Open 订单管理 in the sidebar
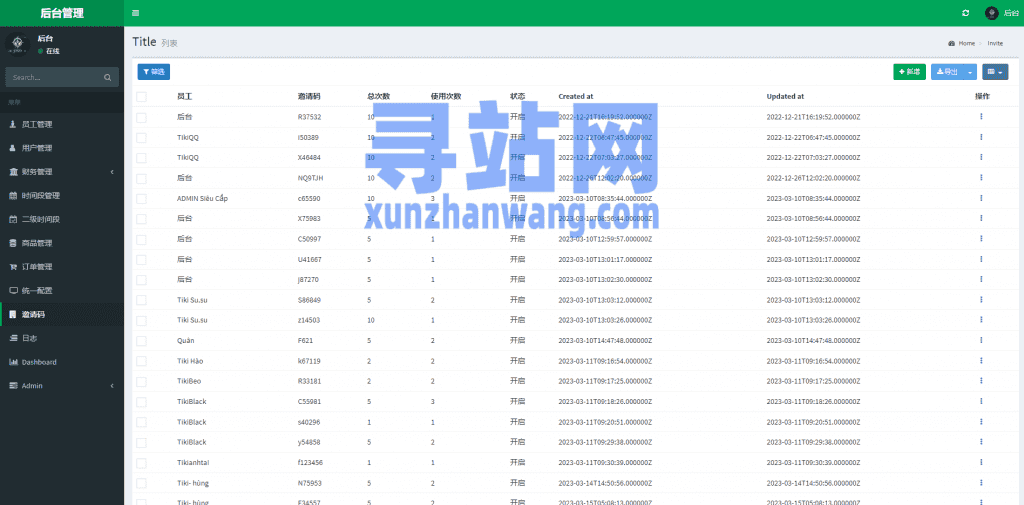This screenshot has height=505, width=1024. click(62, 267)
